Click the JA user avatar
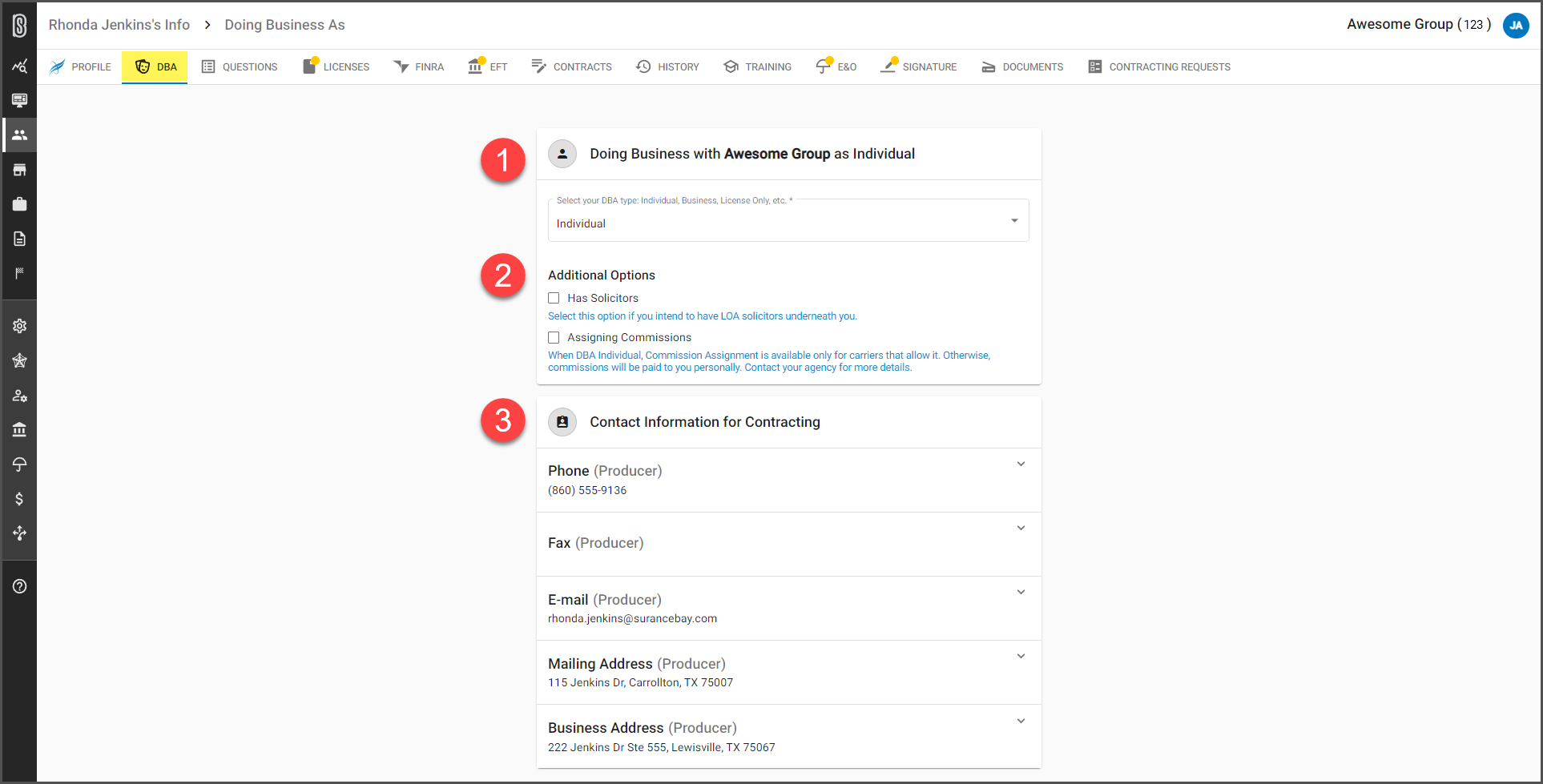Screen dimensions: 1543x784 coord(1516,25)
